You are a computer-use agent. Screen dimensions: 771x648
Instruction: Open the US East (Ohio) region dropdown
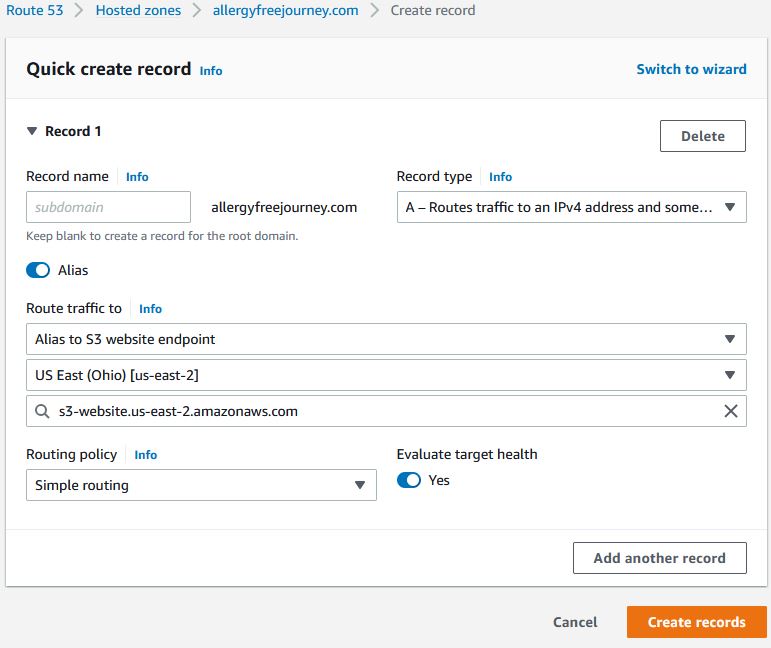pos(386,375)
